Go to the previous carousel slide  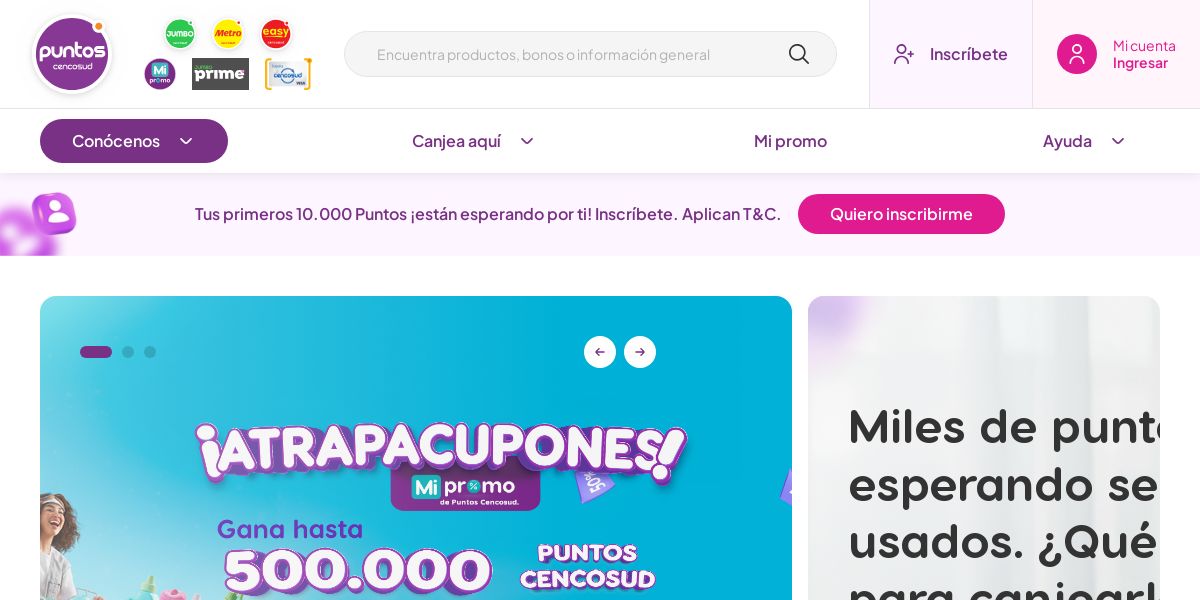(x=600, y=352)
